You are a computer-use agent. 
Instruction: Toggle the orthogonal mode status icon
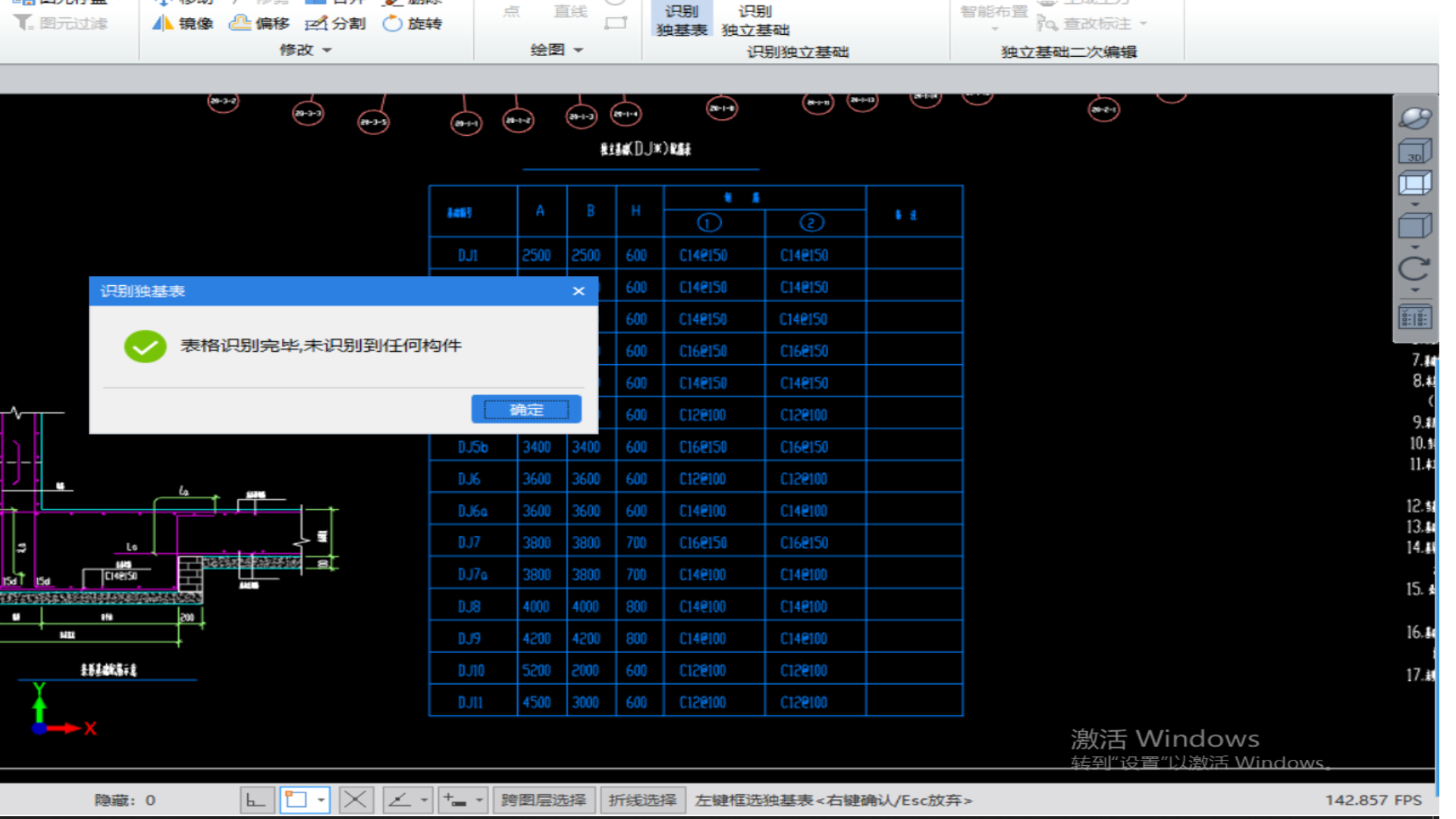point(256,800)
